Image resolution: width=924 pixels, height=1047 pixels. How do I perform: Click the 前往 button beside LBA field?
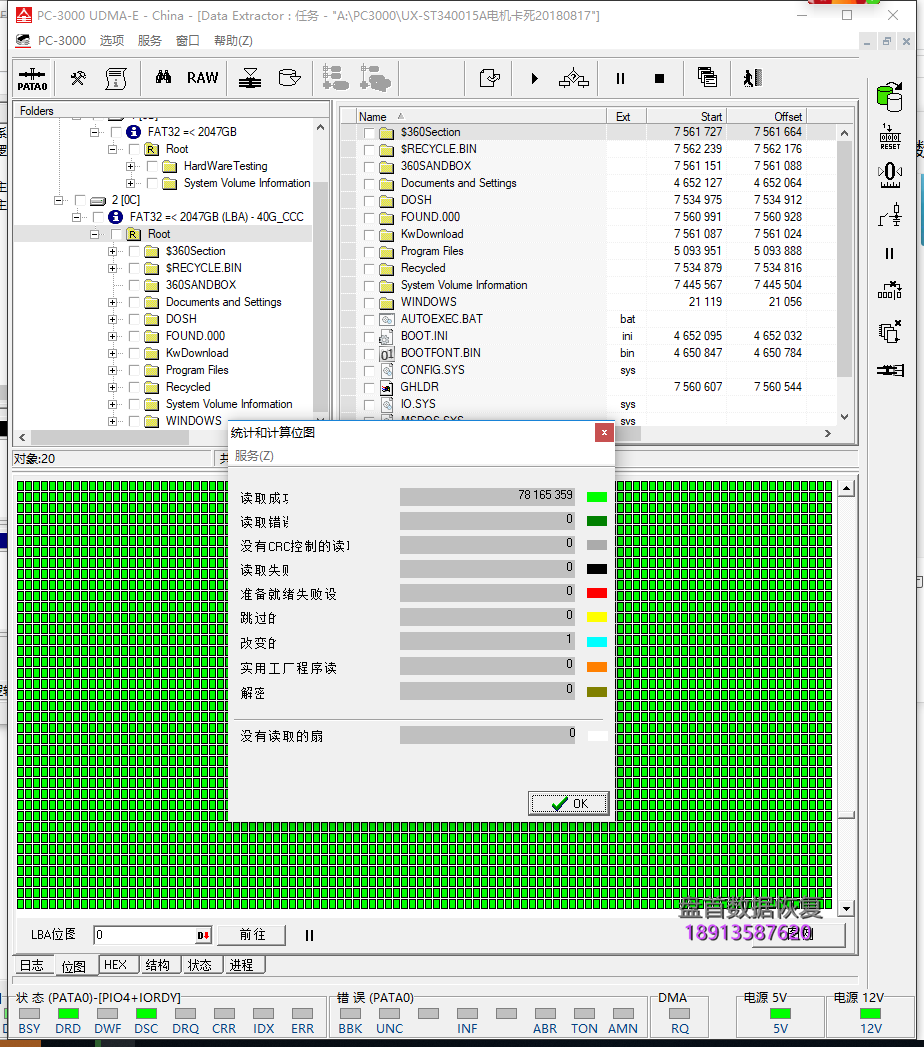tap(253, 935)
